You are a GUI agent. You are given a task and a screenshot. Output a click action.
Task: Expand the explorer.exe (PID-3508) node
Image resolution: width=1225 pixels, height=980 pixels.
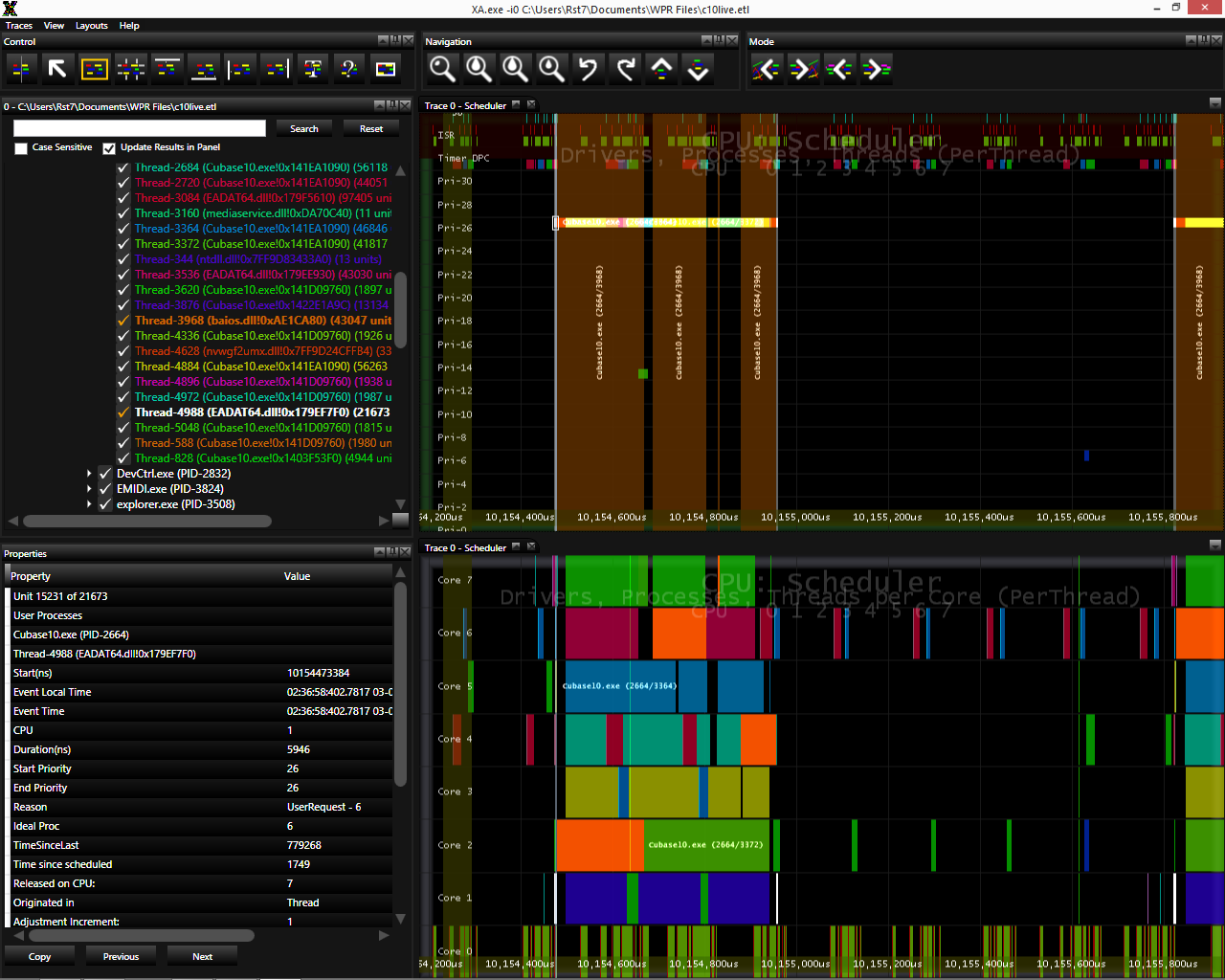[89, 504]
